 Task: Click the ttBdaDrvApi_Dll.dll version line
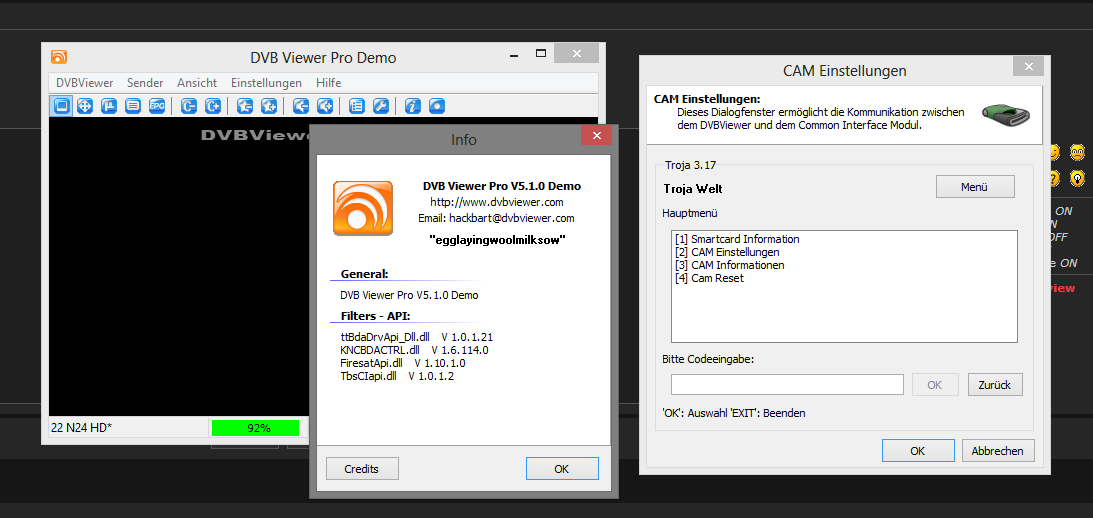coord(417,337)
